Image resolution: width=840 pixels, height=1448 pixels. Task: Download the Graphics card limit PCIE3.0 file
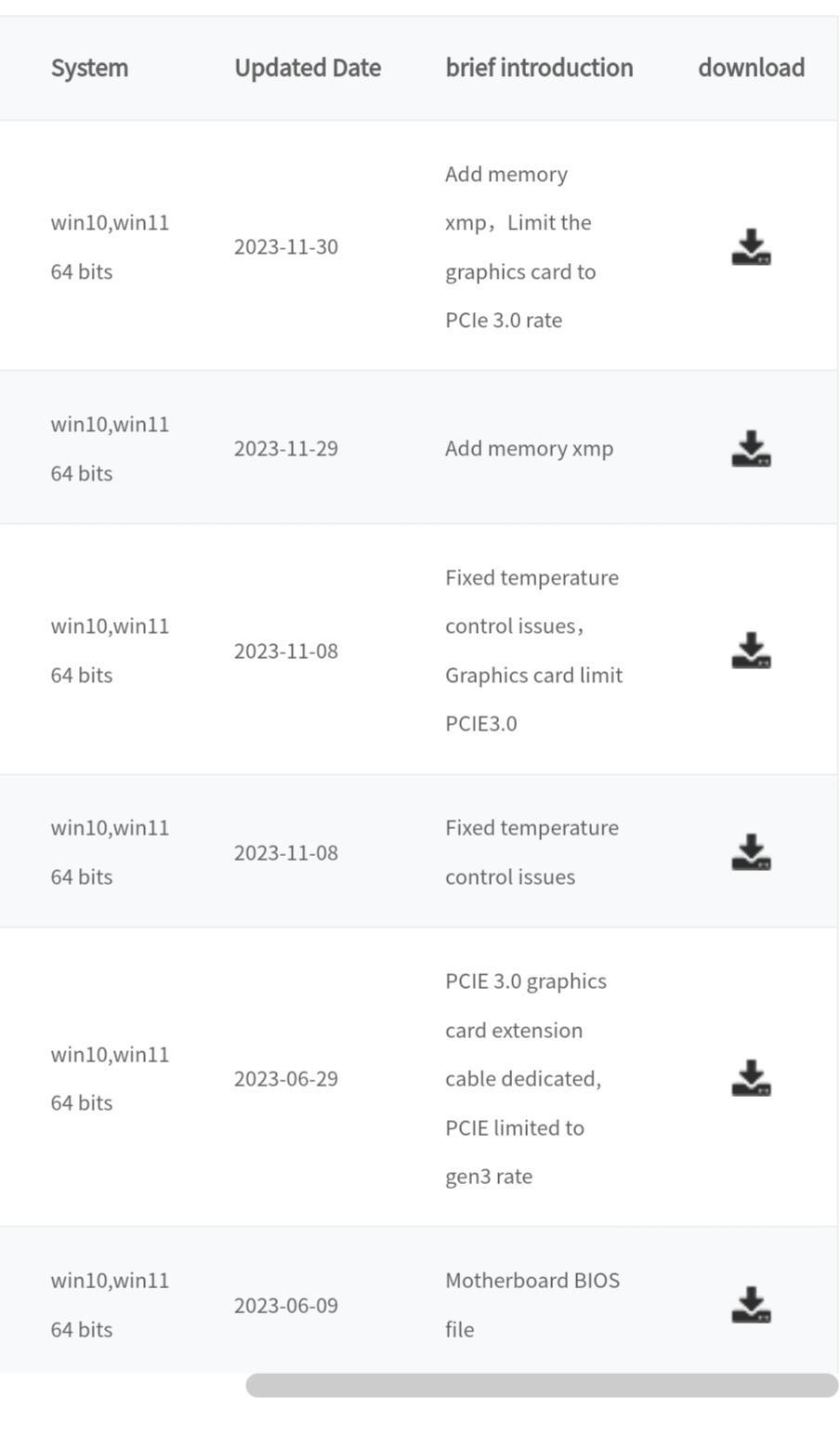click(751, 651)
